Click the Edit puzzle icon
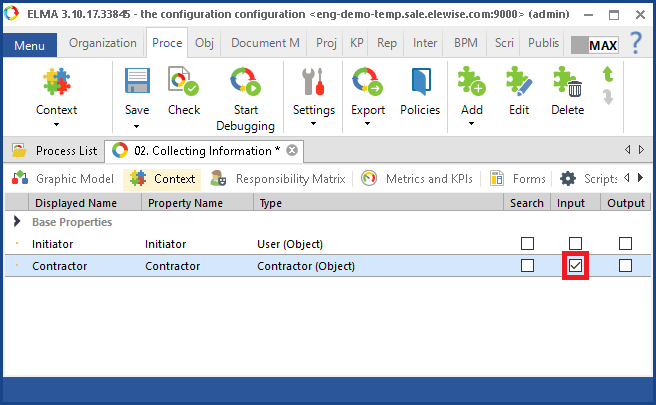The width and height of the screenshot is (656, 405). pyautogui.click(x=519, y=82)
